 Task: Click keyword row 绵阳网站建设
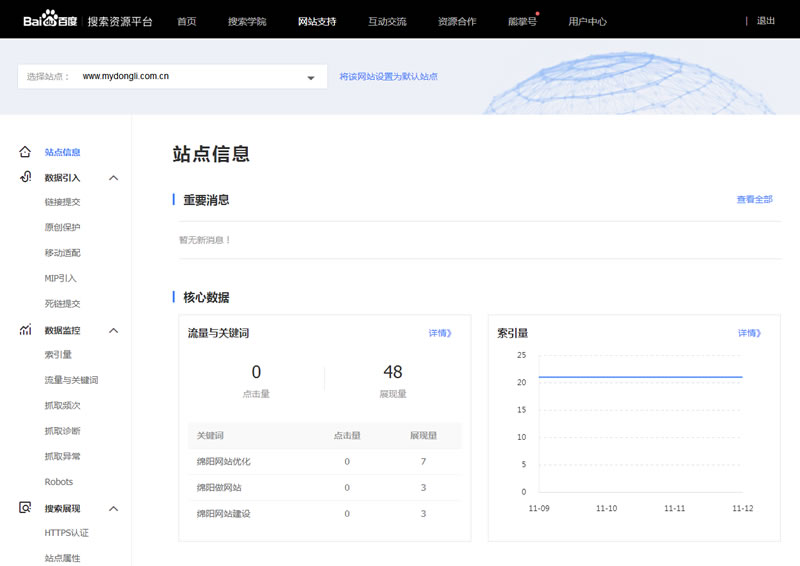[x=324, y=513]
